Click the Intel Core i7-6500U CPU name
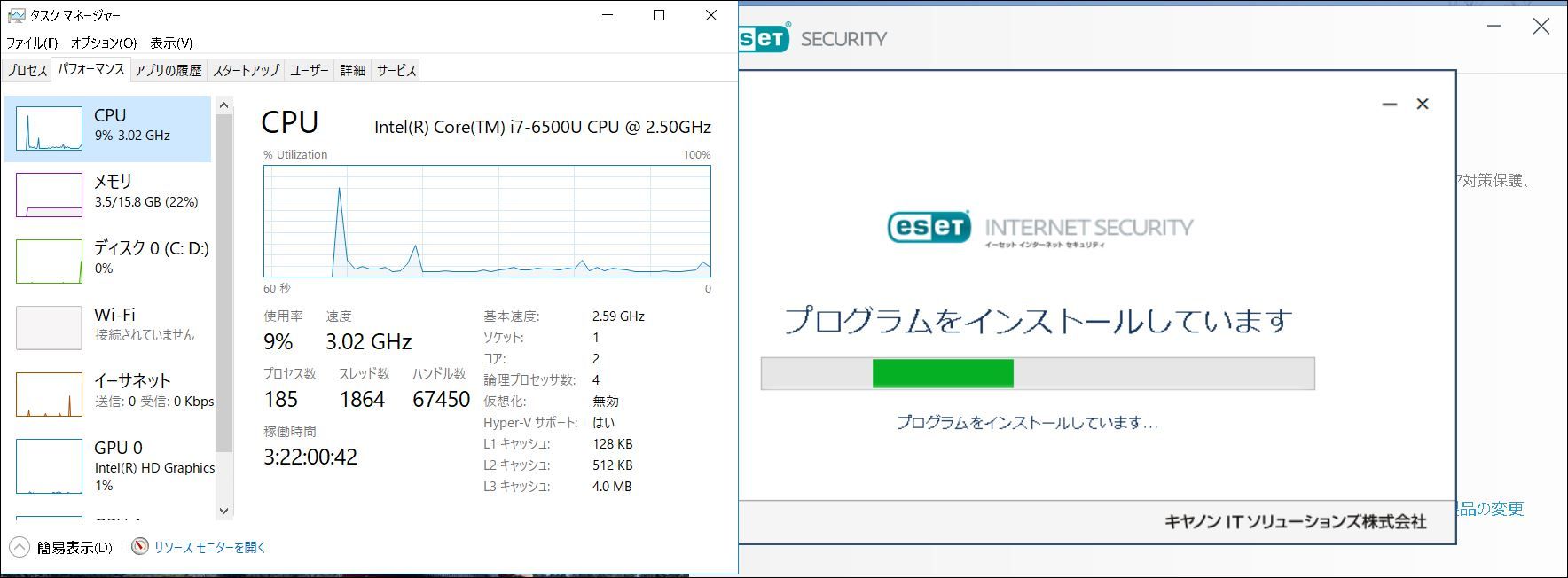 [543, 127]
